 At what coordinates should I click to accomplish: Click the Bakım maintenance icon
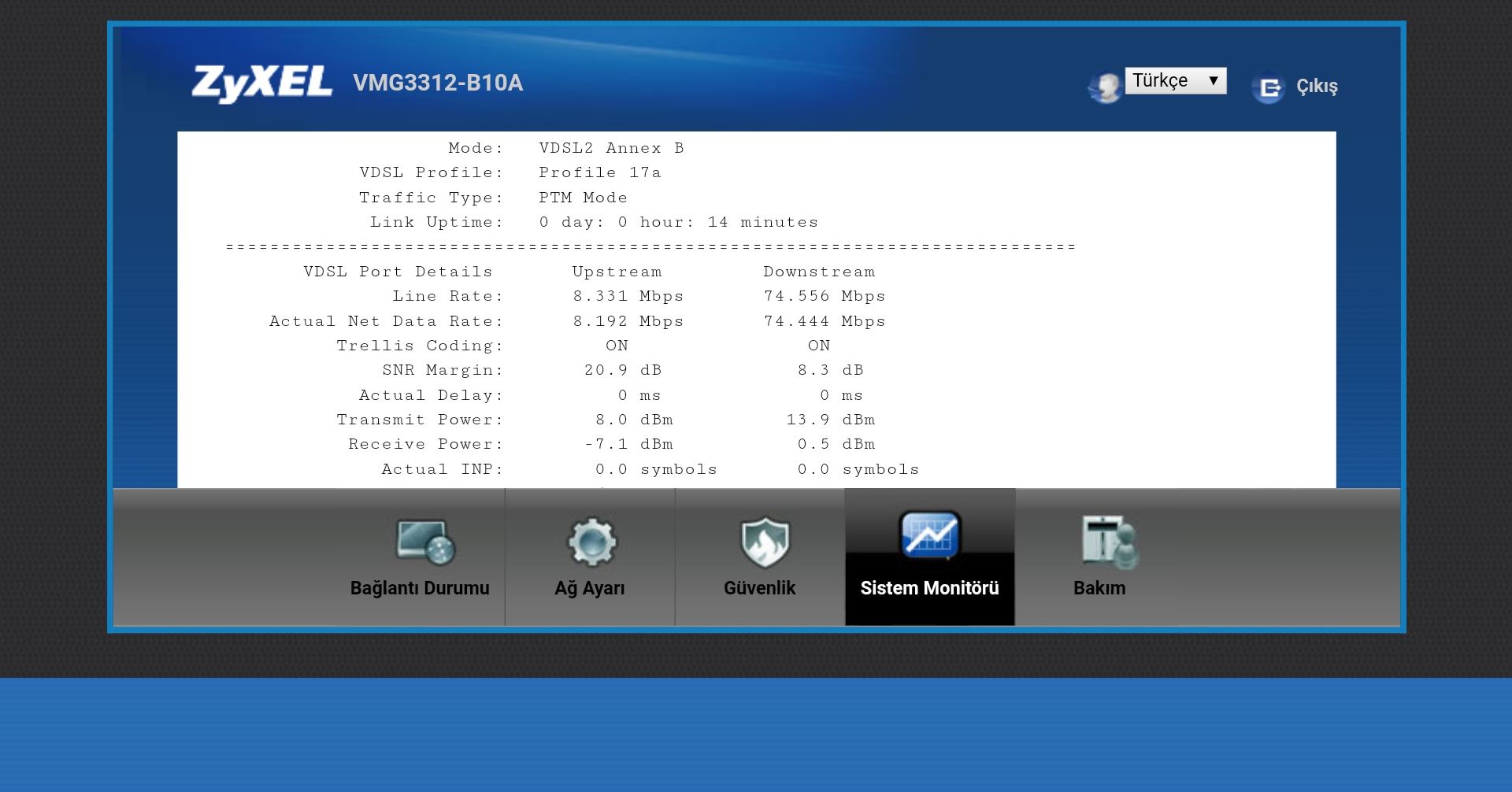click(1110, 542)
